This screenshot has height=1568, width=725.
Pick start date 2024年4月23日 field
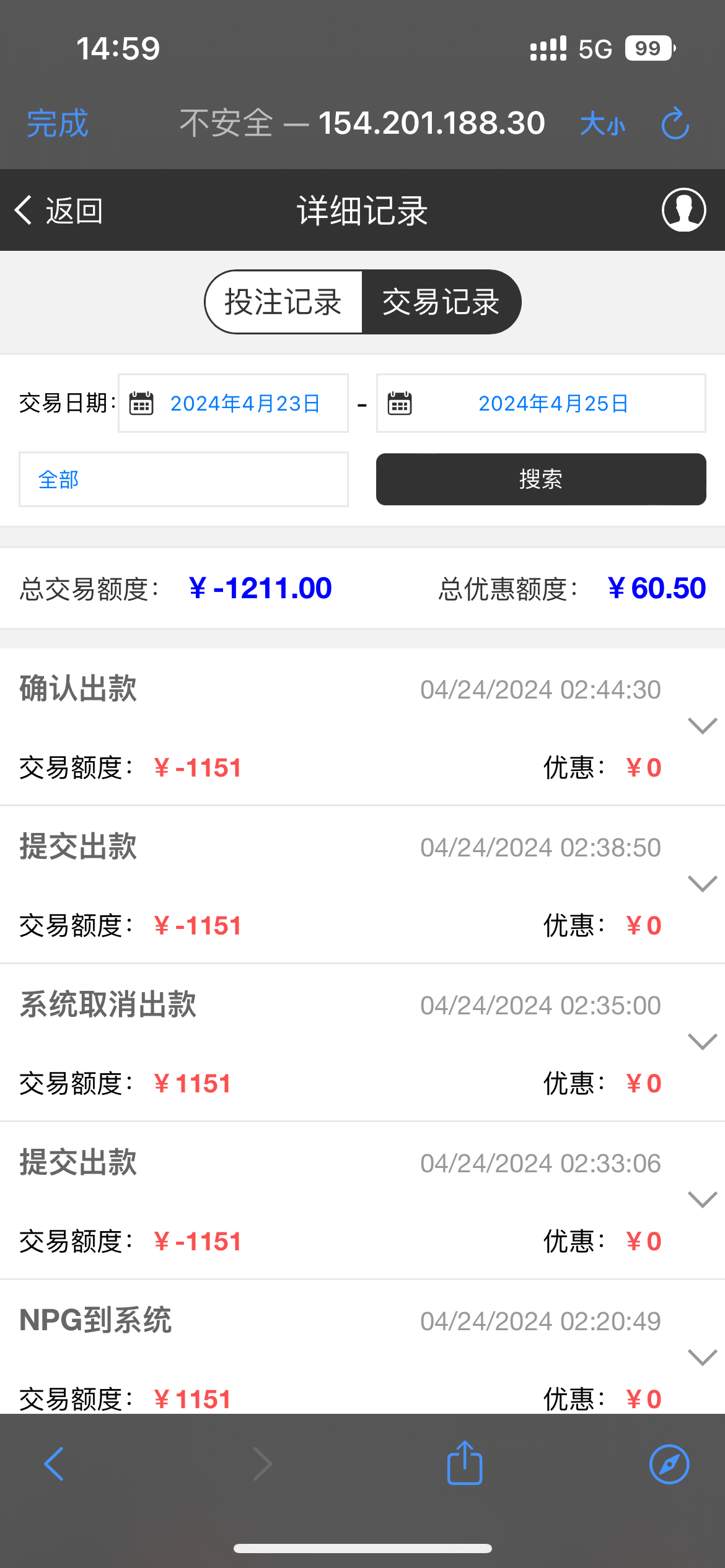245,404
